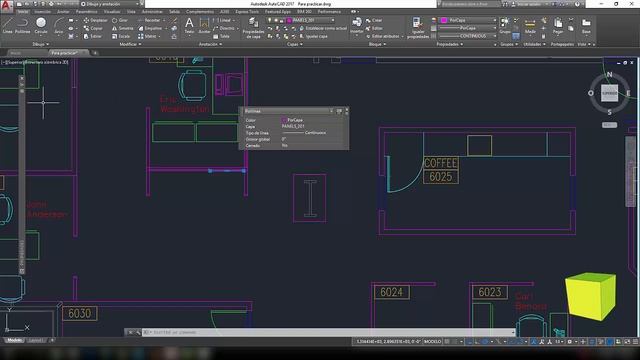Select the Línea draw tool
Screen dimensions: 640x360
click(7, 25)
